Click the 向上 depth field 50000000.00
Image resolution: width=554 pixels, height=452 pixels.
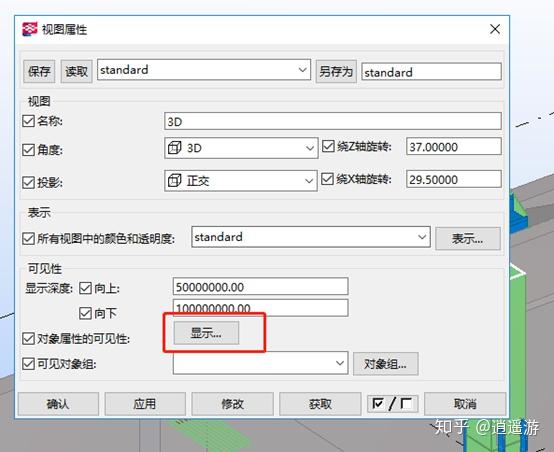click(260, 287)
